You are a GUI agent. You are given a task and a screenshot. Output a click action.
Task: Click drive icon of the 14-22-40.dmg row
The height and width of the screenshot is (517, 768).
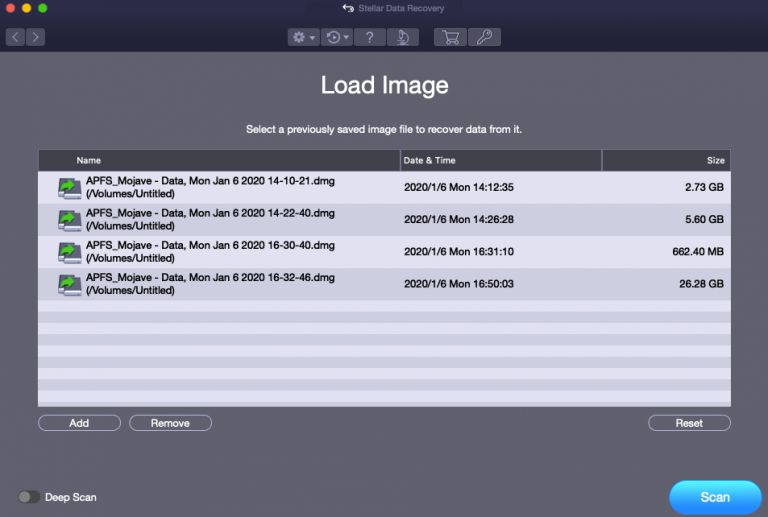(x=69, y=220)
